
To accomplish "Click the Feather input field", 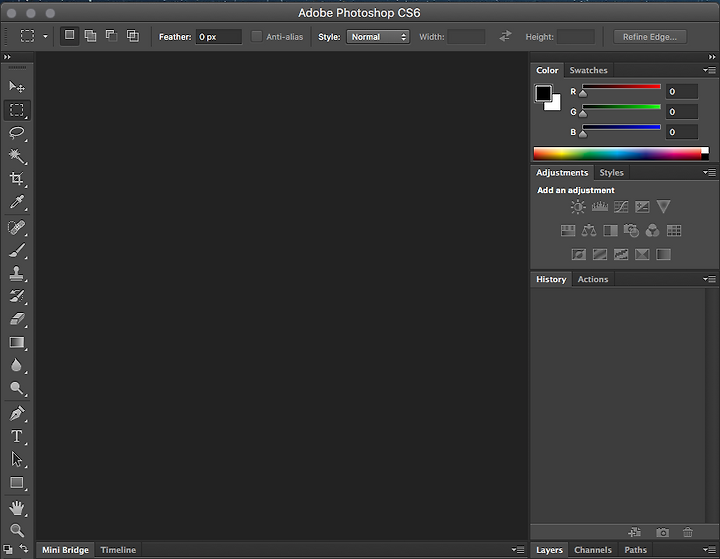I will point(219,37).
